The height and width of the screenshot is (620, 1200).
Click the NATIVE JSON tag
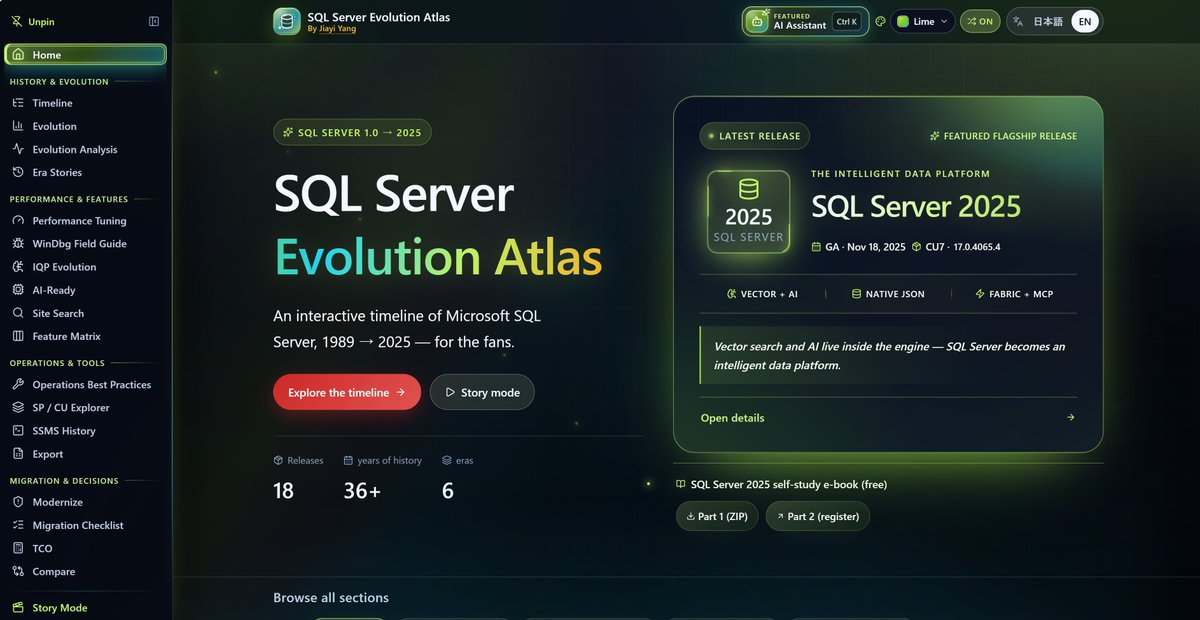click(x=888, y=294)
